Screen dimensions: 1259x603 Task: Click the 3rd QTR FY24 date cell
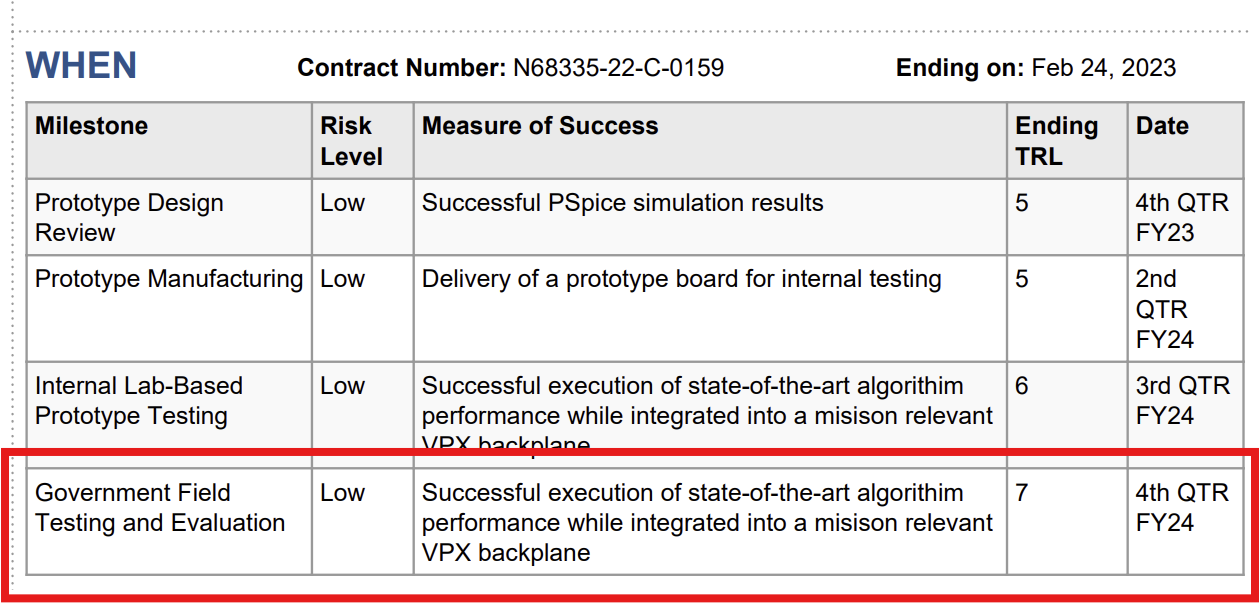coord(1182,401)
